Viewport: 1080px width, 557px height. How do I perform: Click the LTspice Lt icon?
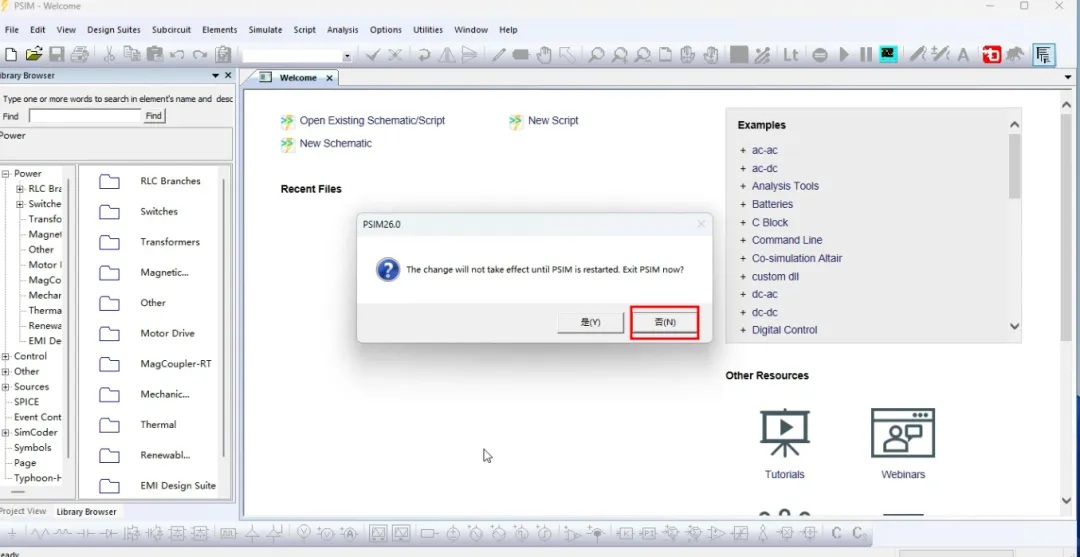click(791, 54)
